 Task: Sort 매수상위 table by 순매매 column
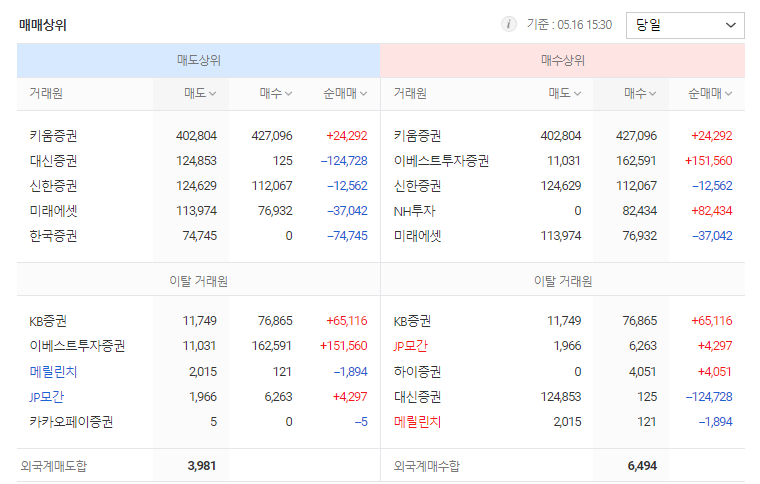pos(710,93)
